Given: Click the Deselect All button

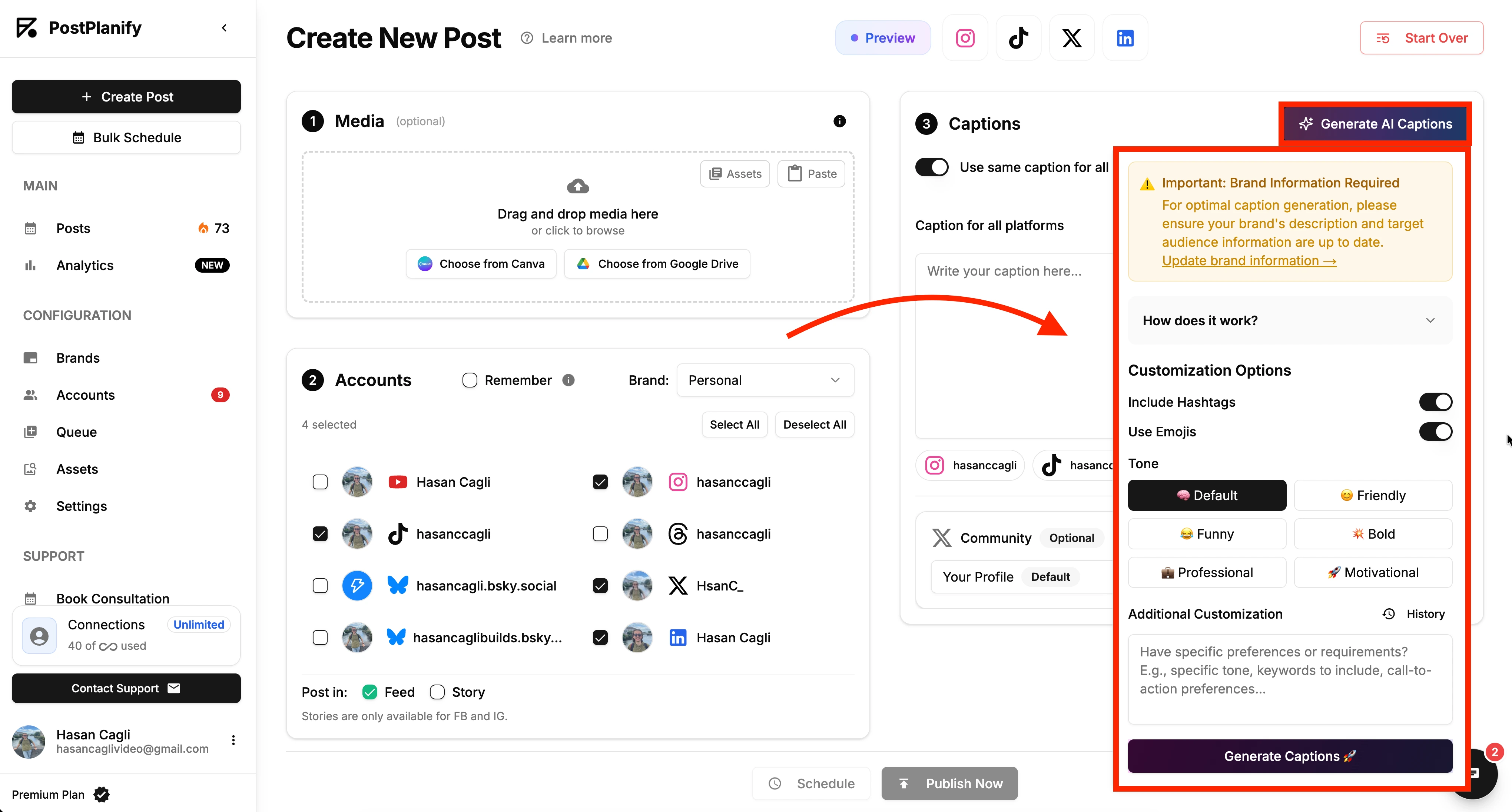Looking at the screenshot, I should (814, 425).
